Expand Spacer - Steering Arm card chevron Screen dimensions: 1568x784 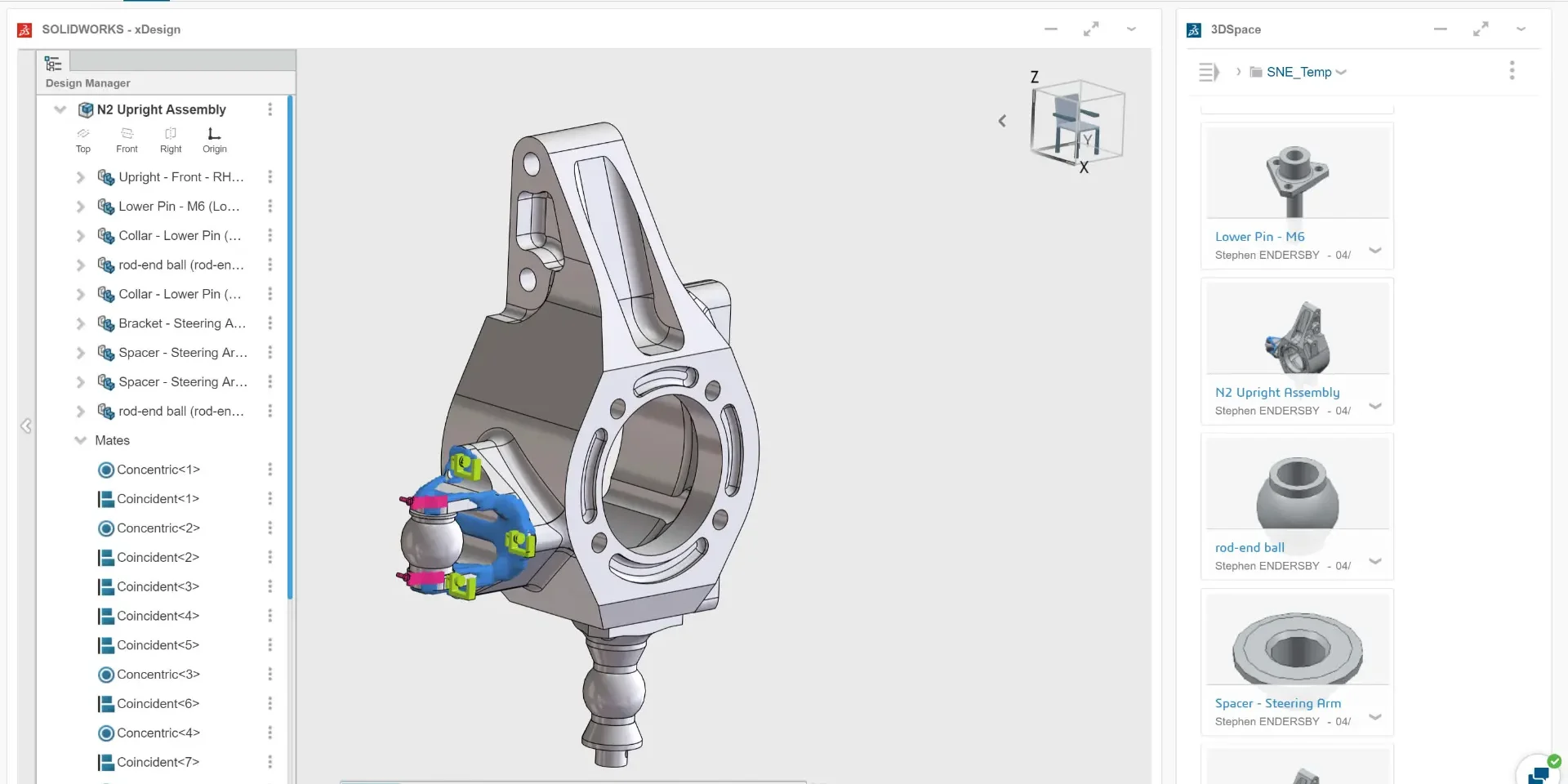pyautogui.click(x=1375, y=717)
